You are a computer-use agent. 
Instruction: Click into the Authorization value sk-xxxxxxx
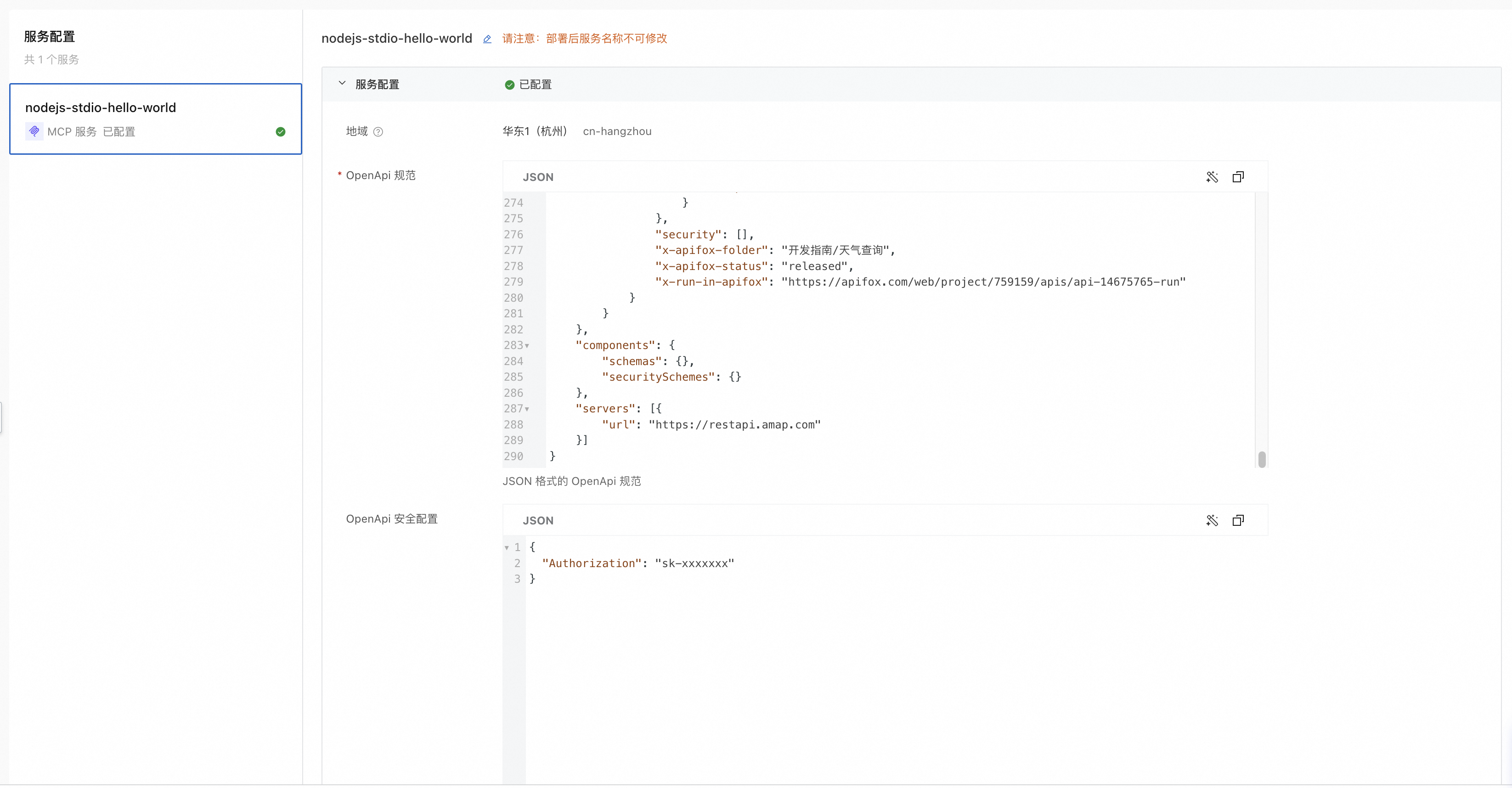click(694, 564)
